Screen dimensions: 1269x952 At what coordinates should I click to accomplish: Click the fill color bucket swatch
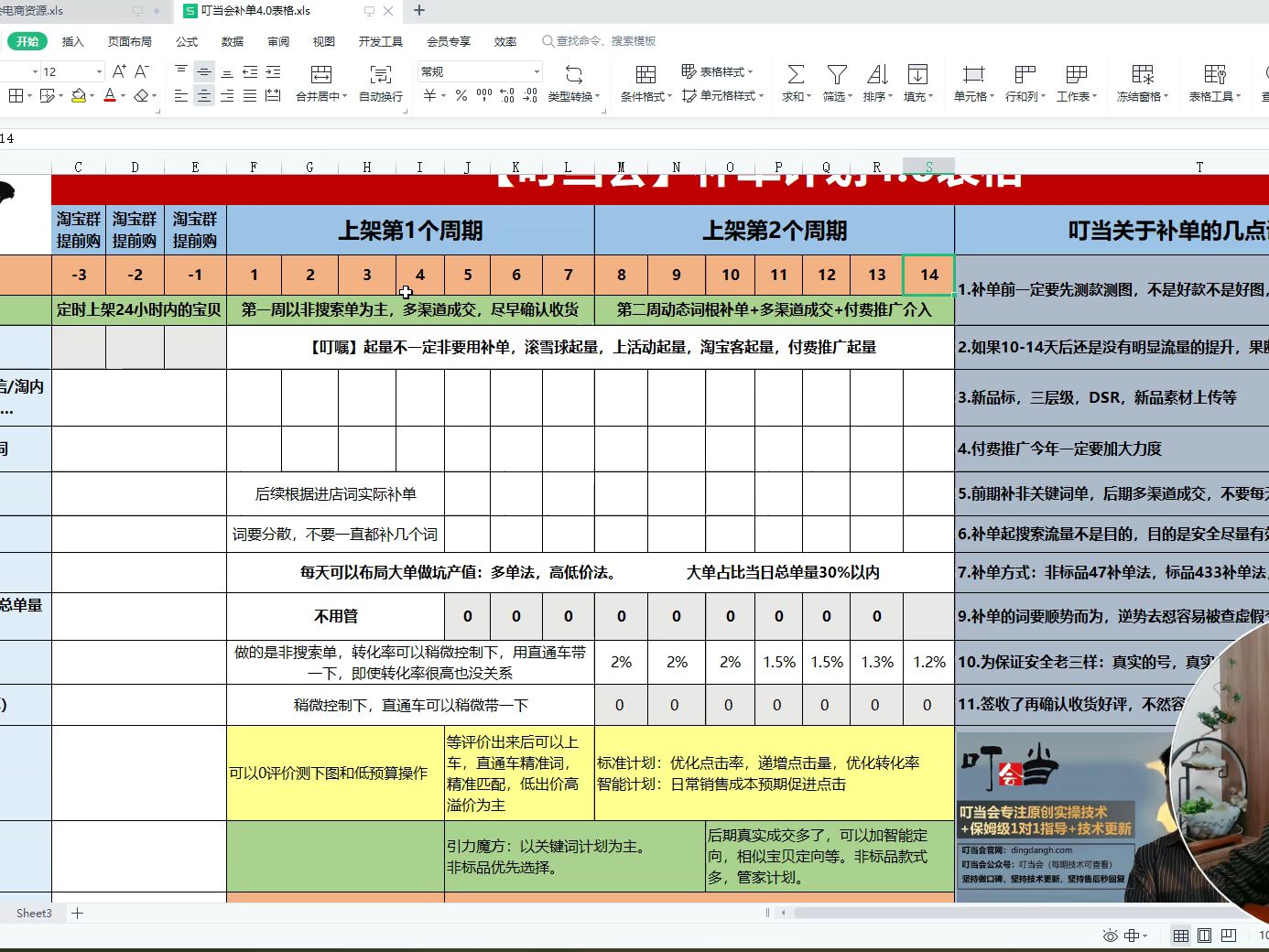pyautogui.click(x=79, y=95)
